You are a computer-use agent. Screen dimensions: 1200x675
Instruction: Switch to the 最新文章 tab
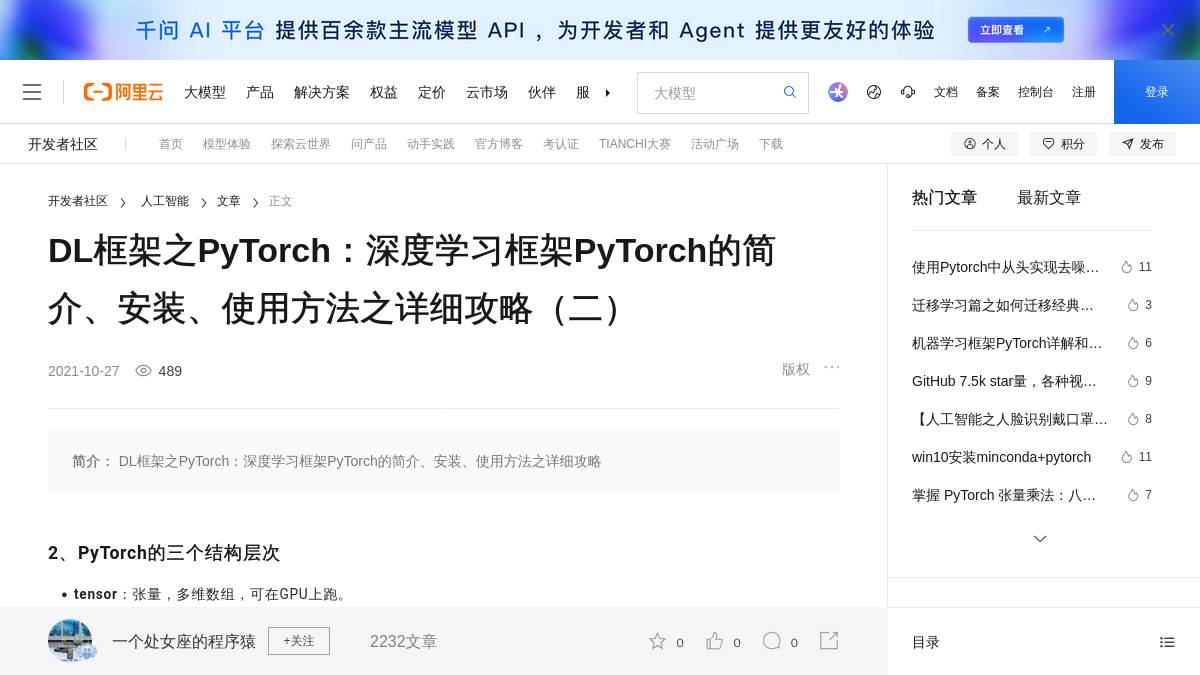(1049, 198)
